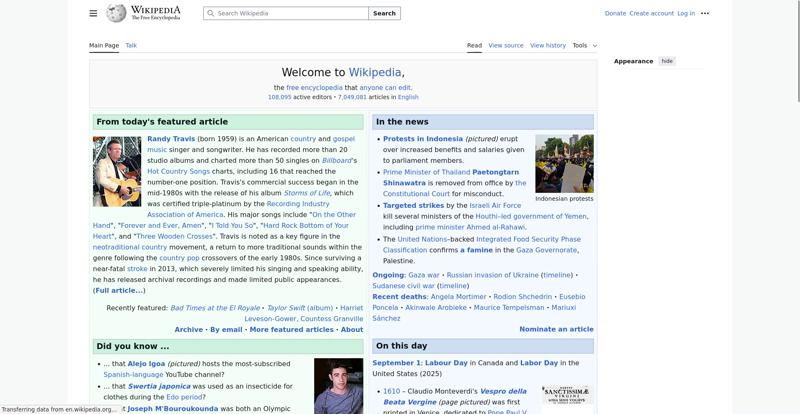Open More featured articles link

(291, 330)
